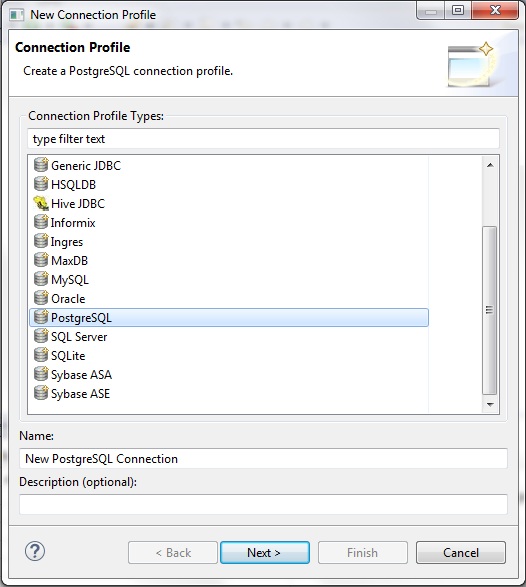Select the Hive JDBC bee icon
This screenshot has width=526, height=587.
pyautogui.click(x=41, y=203)
